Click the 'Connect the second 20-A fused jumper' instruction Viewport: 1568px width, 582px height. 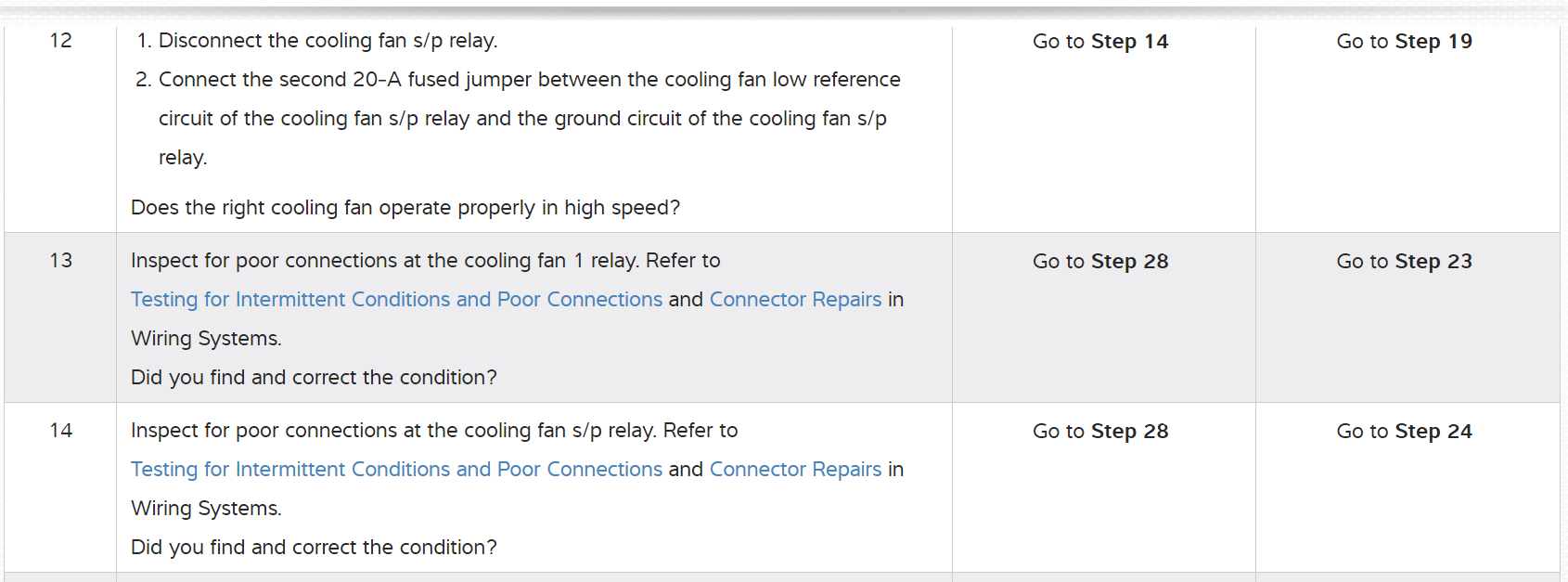(529, 80)
